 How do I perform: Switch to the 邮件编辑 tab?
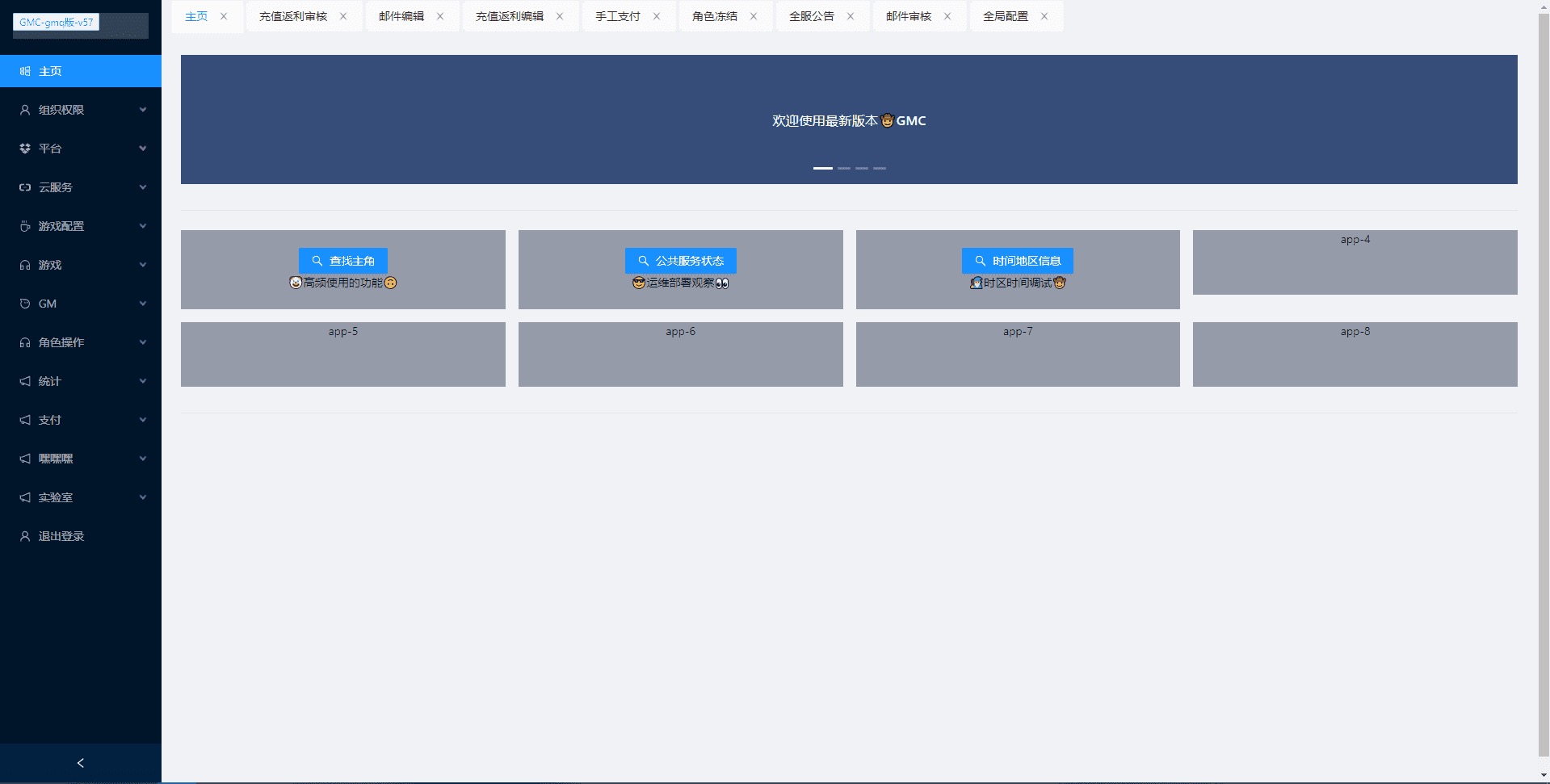pyautogui.click(x=401, y=16)
